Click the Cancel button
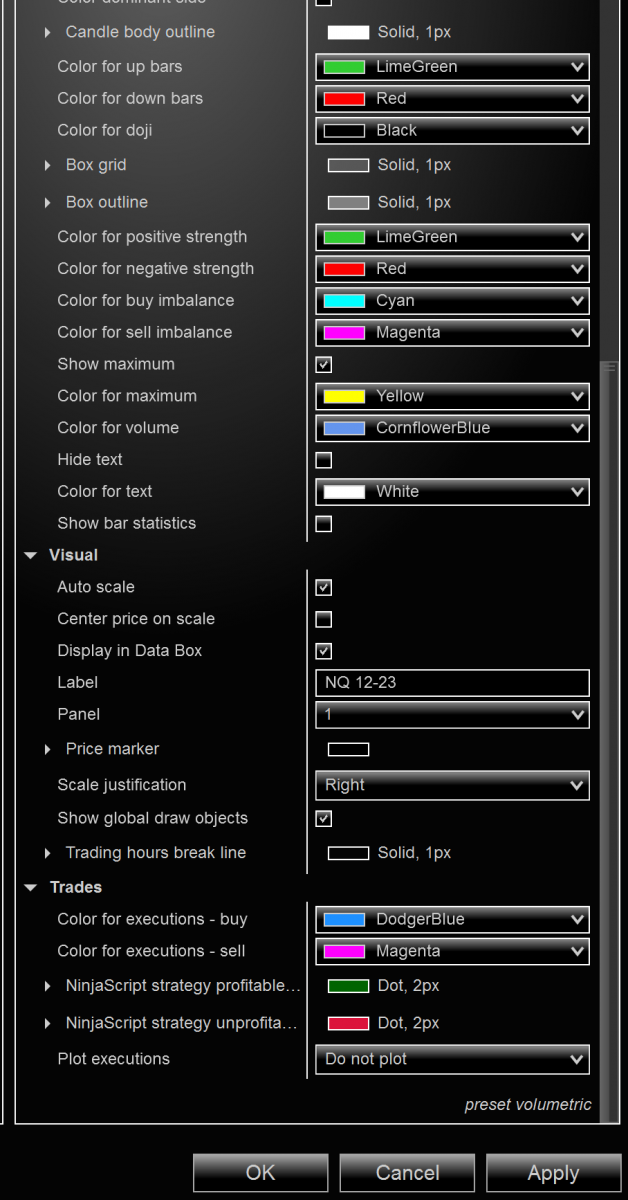 point(407,1173)
